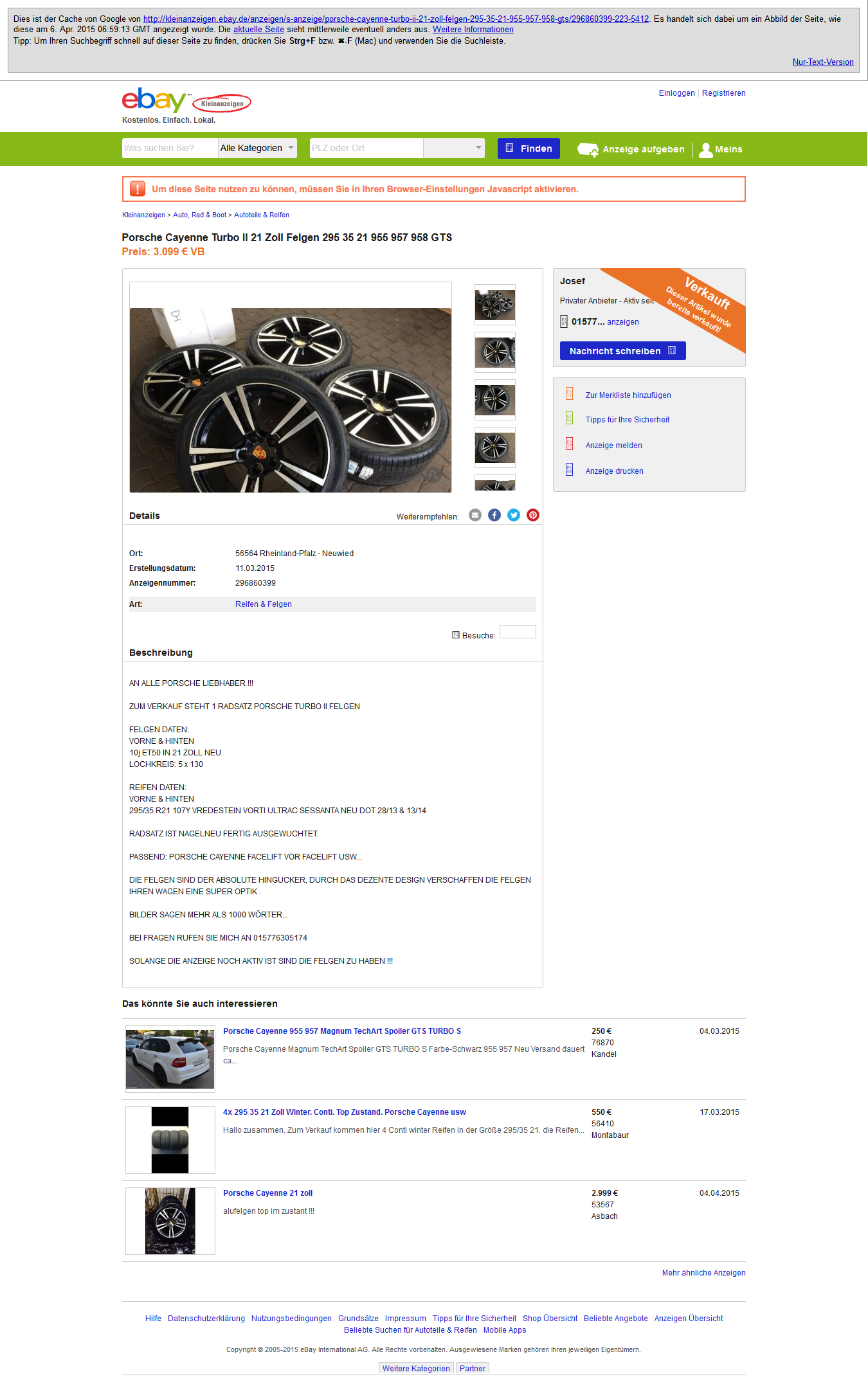Focus the PLZ oder Ort field
The width and height of the screenshot is (868, 1388).
tap(366, 148)
